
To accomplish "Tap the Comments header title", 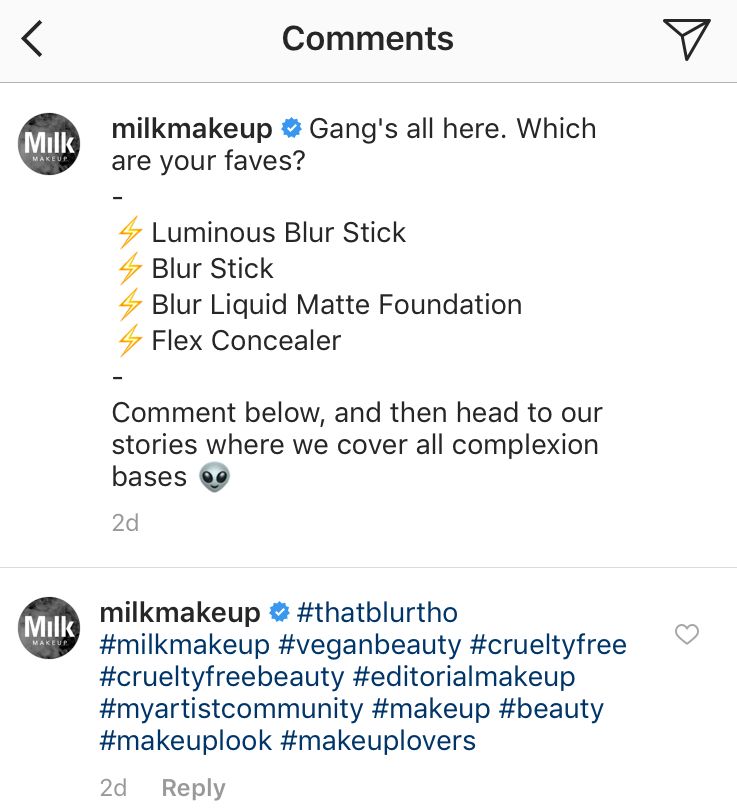I will [x=367, y=39].
